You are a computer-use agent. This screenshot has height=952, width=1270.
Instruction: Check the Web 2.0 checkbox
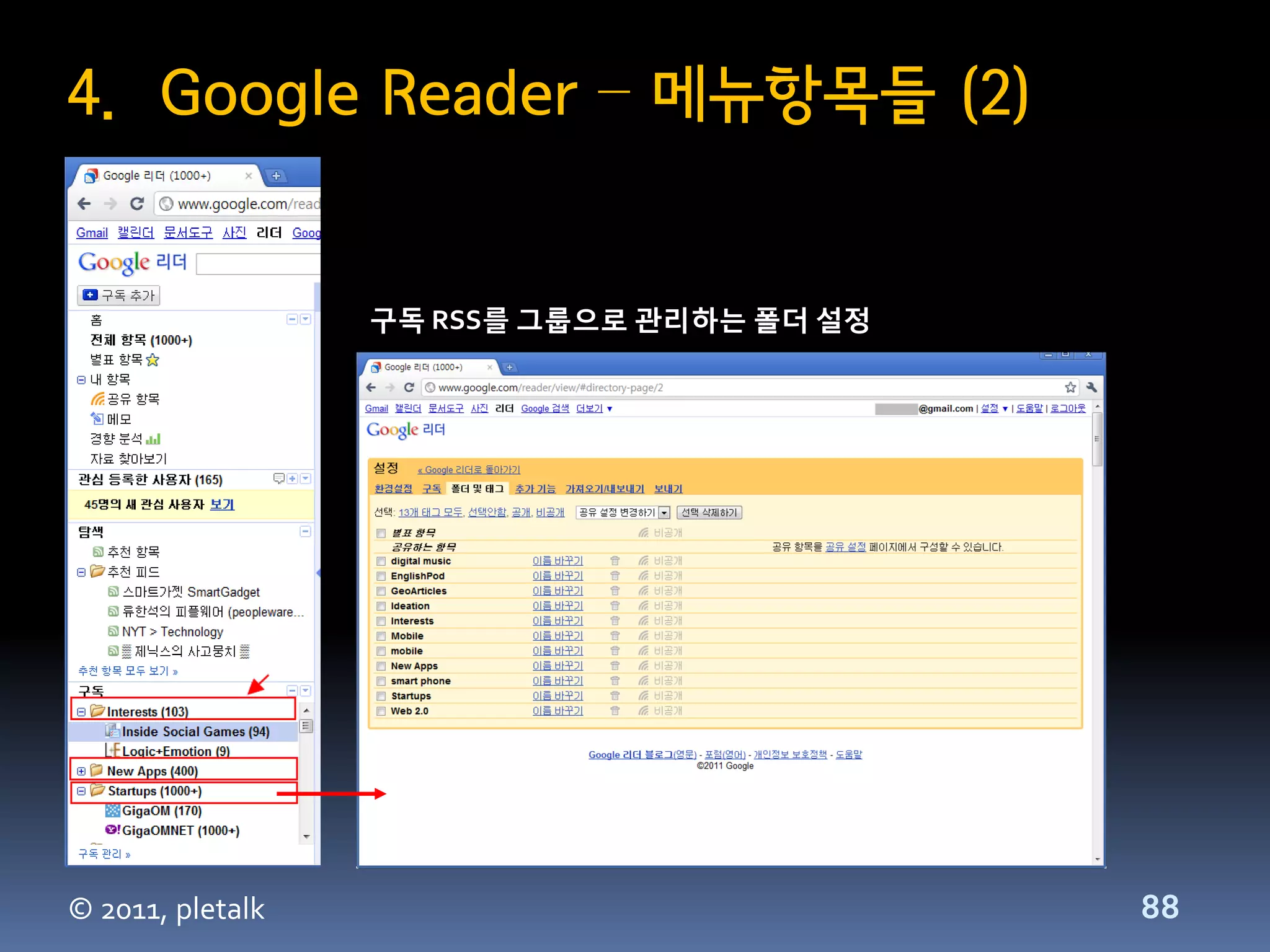(381, 711)
